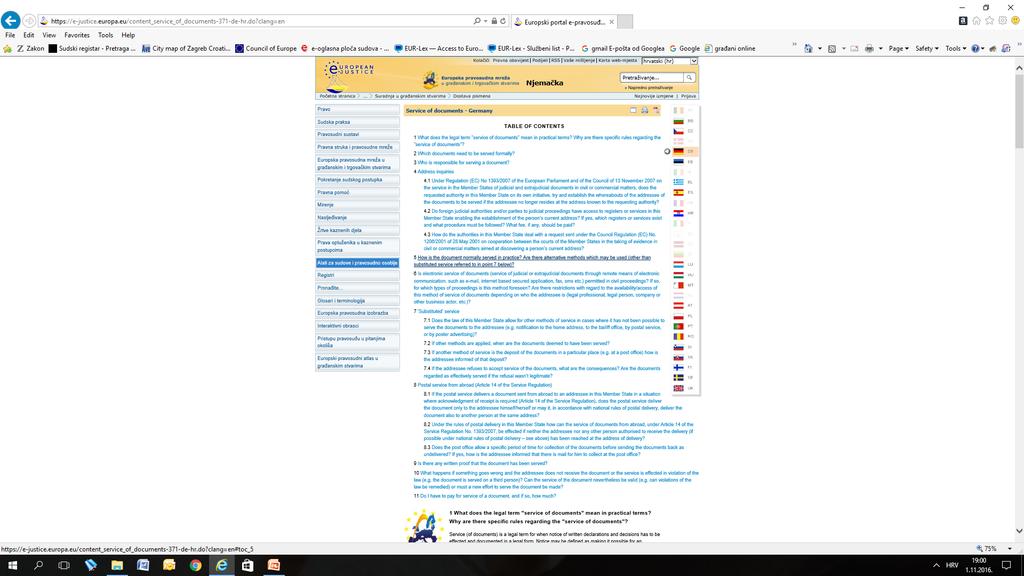
Task: Open the zoom level 75% dropdown arrow
Action: (1010, 549)
